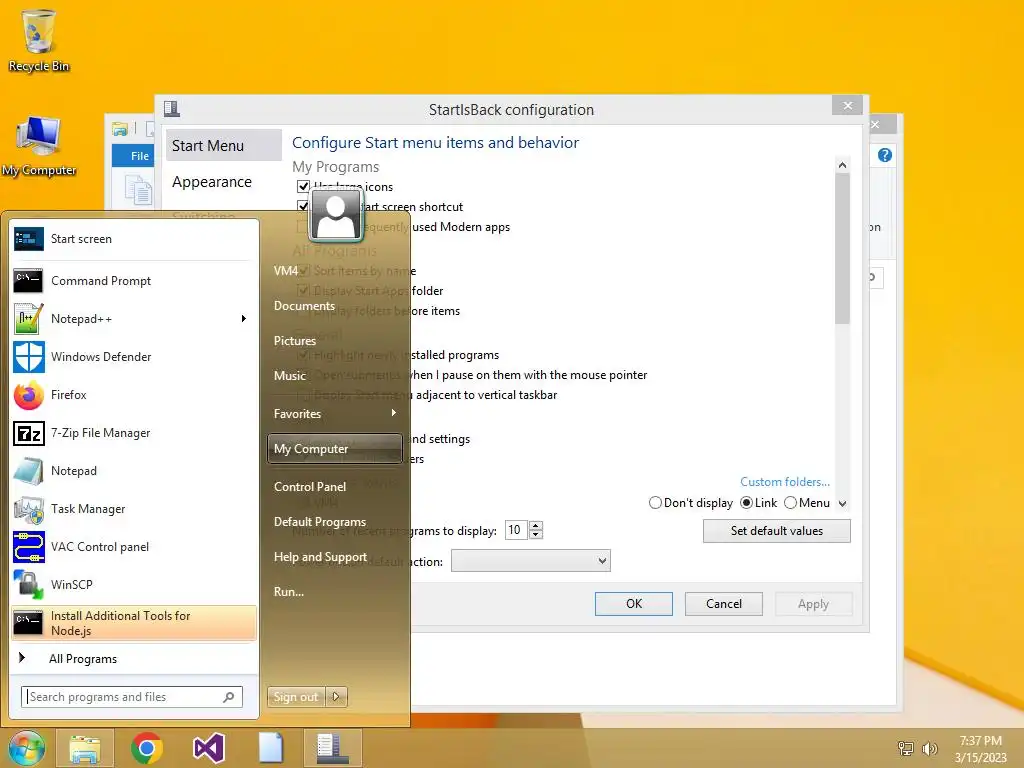Viewport: 1024px width, 768px height.
Task: Click the network tray icon
Action: tap(906, 748)
